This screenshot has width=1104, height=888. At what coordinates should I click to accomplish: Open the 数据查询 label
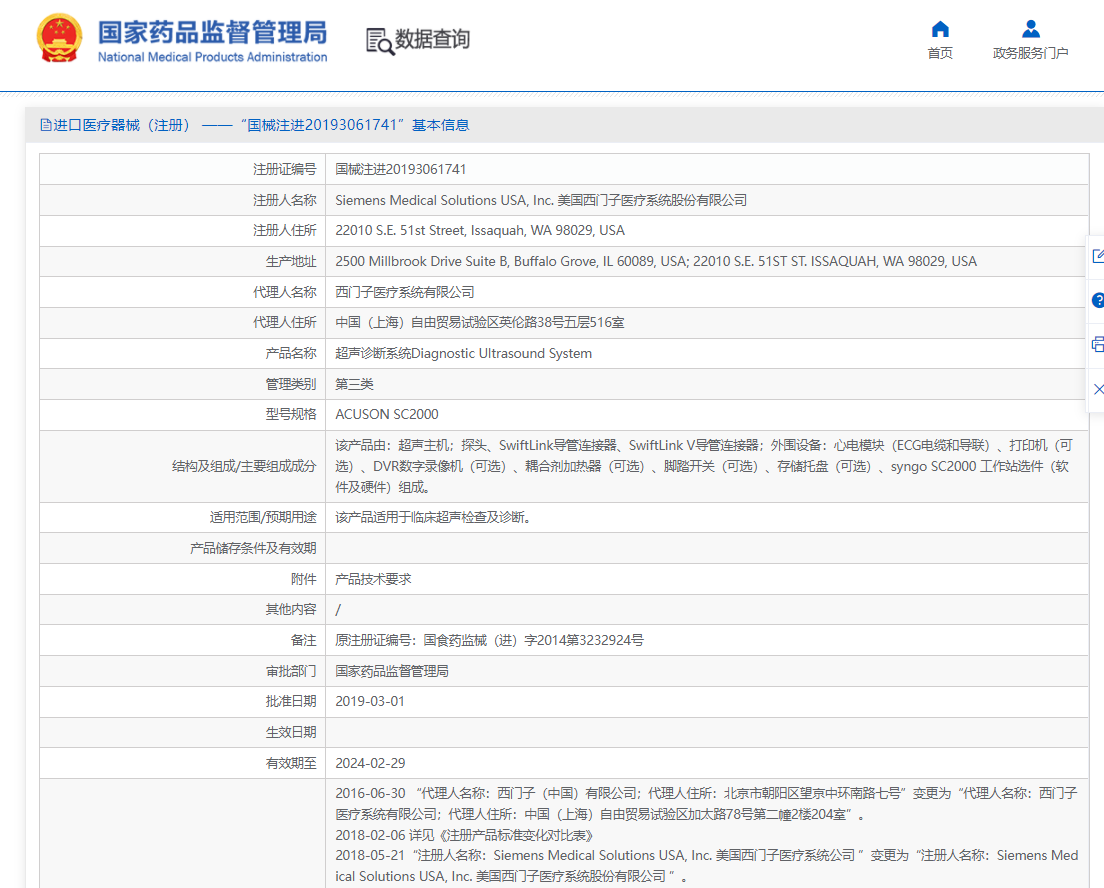432,39
